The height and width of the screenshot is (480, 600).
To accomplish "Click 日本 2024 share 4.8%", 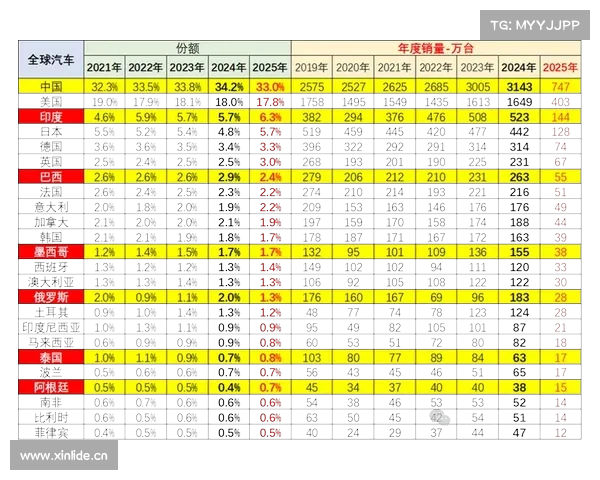I will point(229,132).
